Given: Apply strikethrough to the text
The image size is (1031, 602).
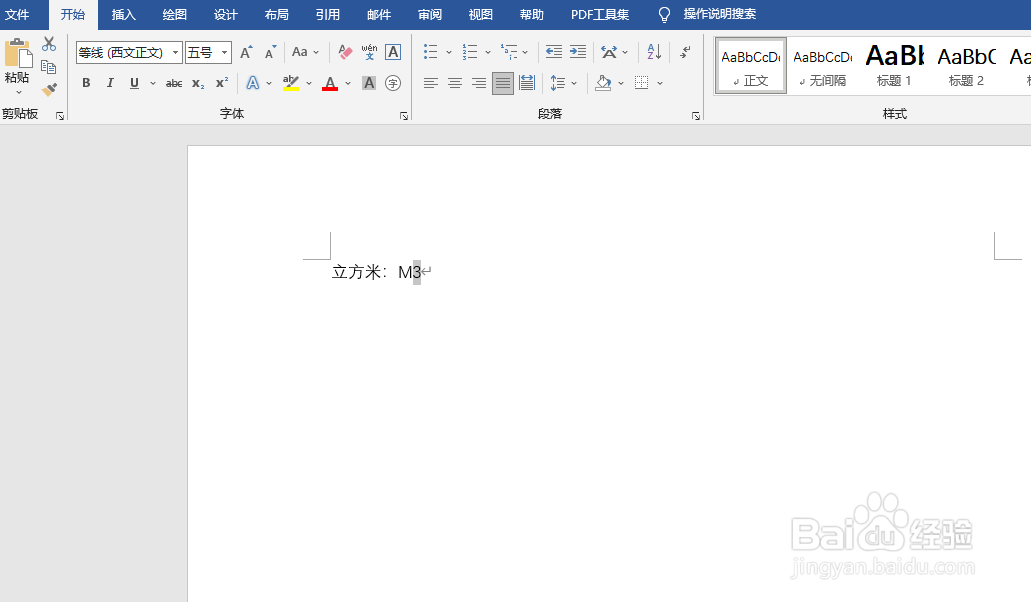Looking at the screenshot, I should coord(173,83).
